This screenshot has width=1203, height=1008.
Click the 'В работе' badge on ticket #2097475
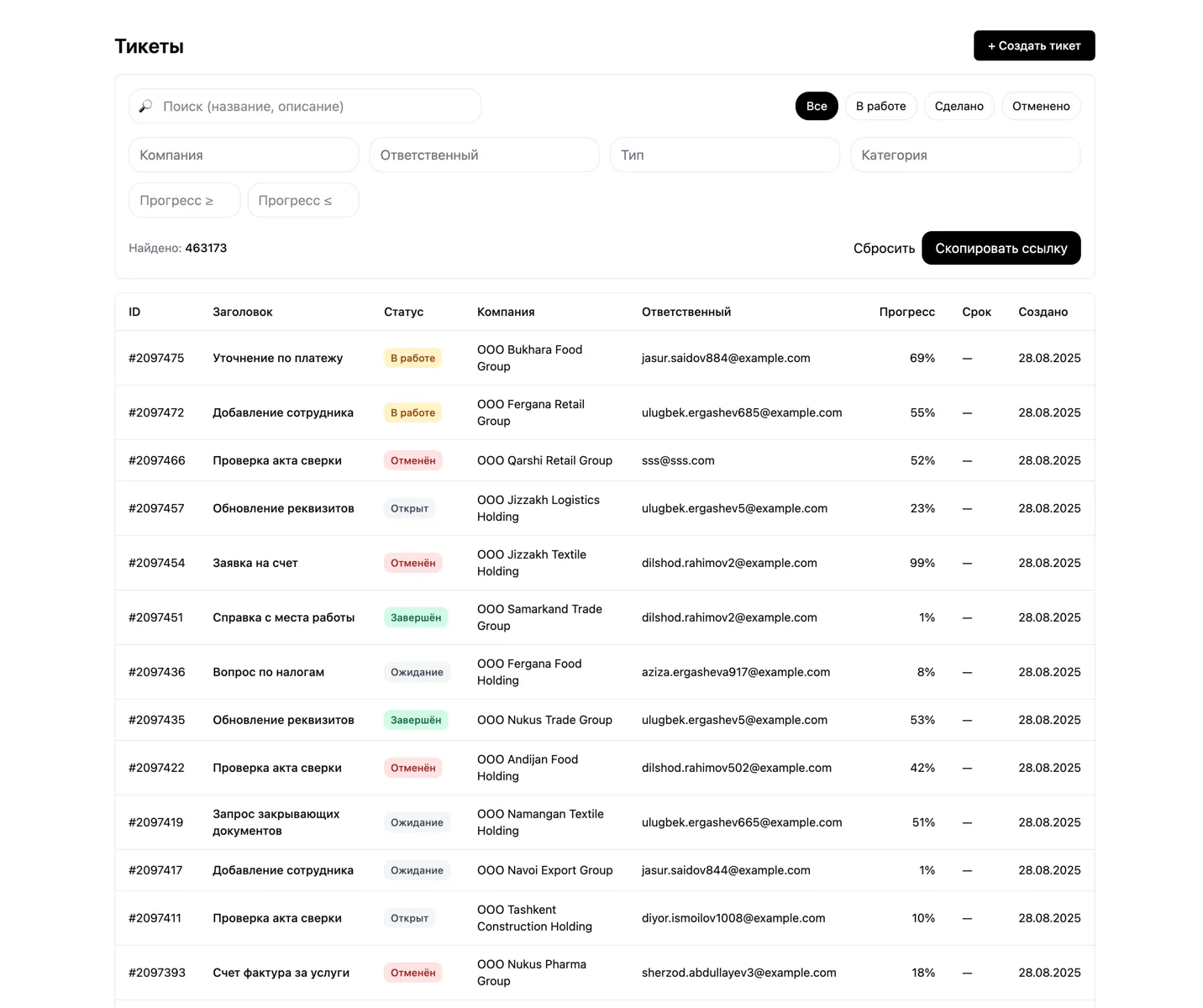coord(412,358)
